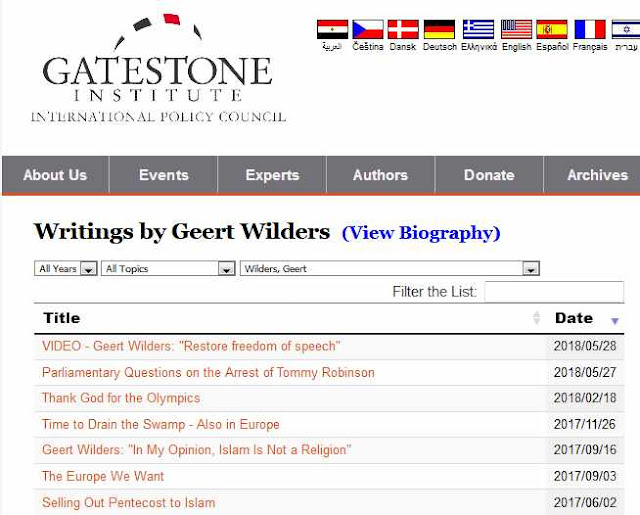Navigate to the Authors menu item
Viewport: 640px width, 515px height.
380,175
